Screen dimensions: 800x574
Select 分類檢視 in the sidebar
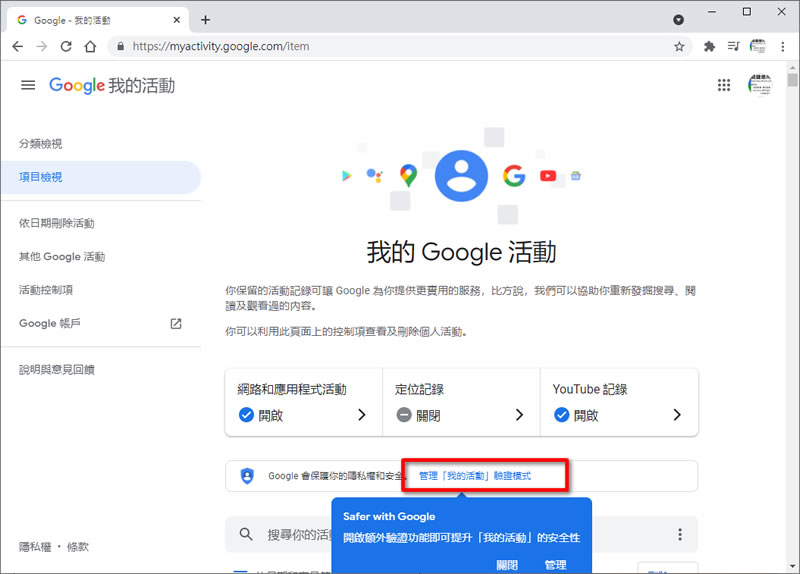tap(40, 144)
